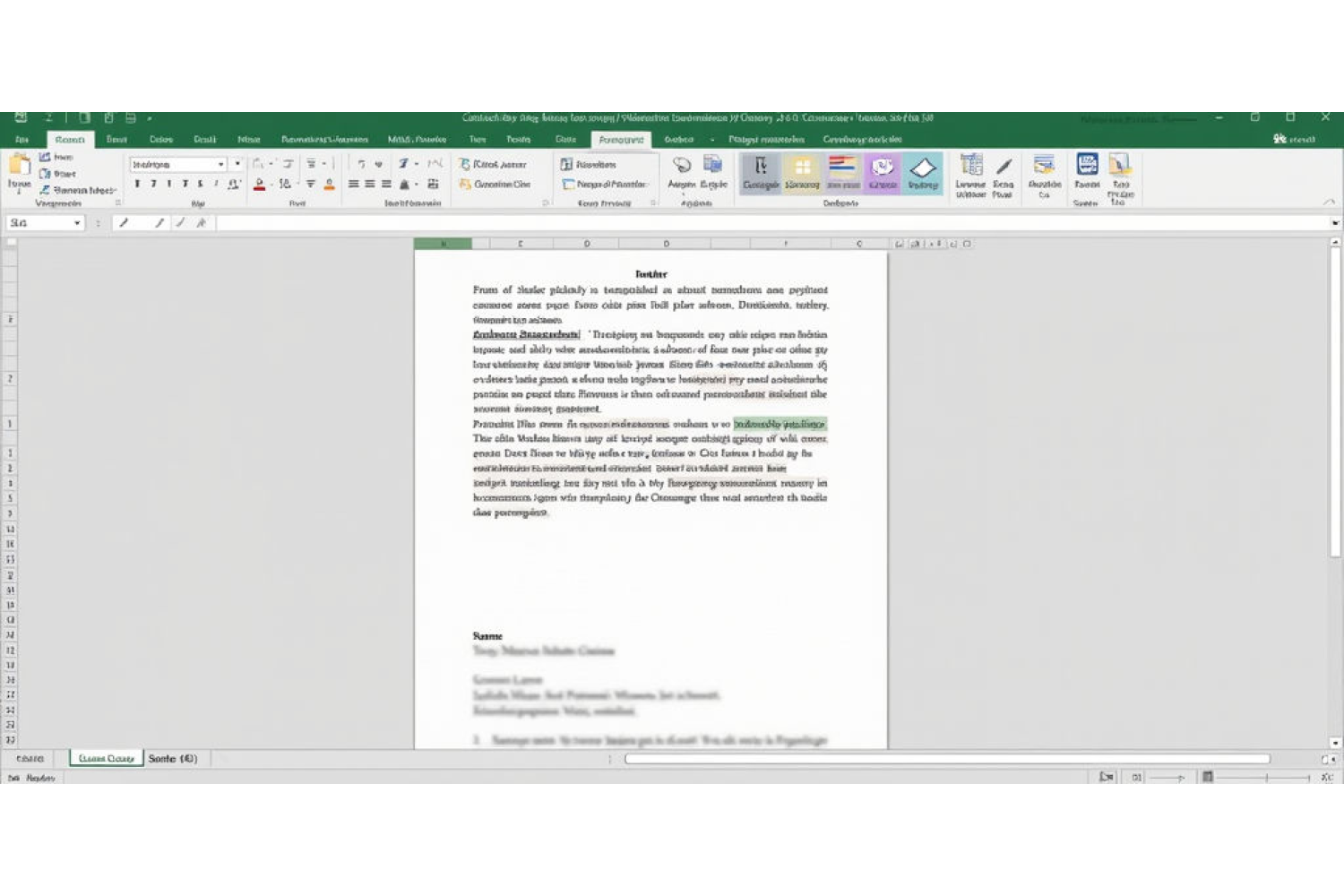Select the teal diamond style tile
Screen dimensions: 1344x896
(x=923, y=172)
